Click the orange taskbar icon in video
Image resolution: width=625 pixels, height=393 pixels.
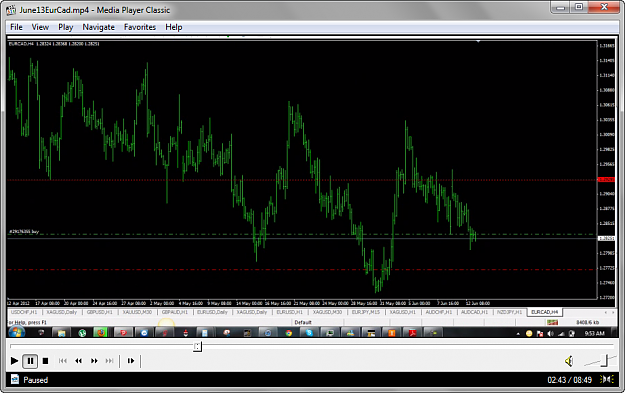click(392, 332)
